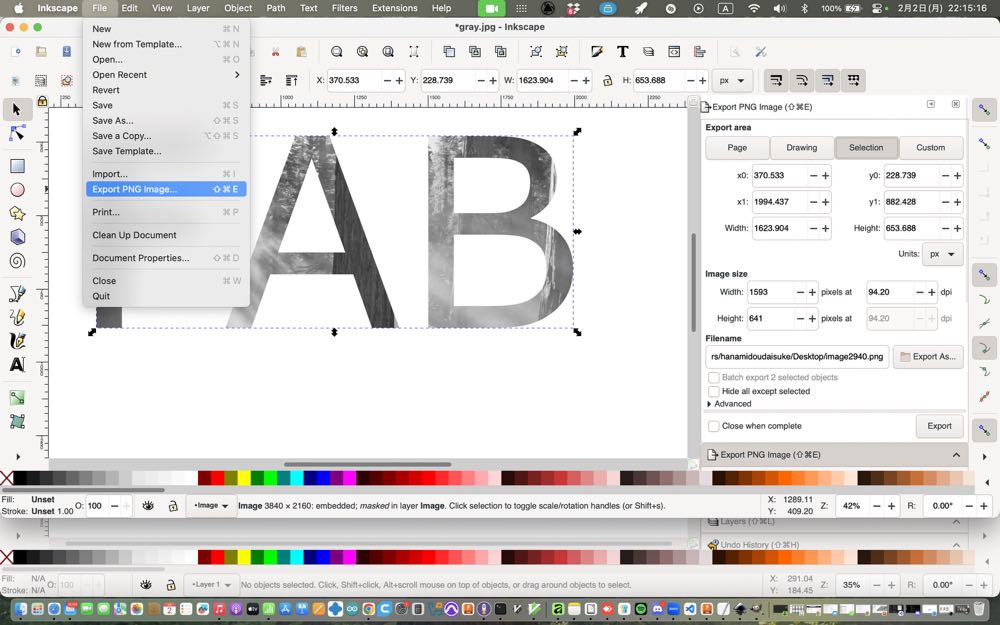Select the Star polygon tool

click(17, 213)
